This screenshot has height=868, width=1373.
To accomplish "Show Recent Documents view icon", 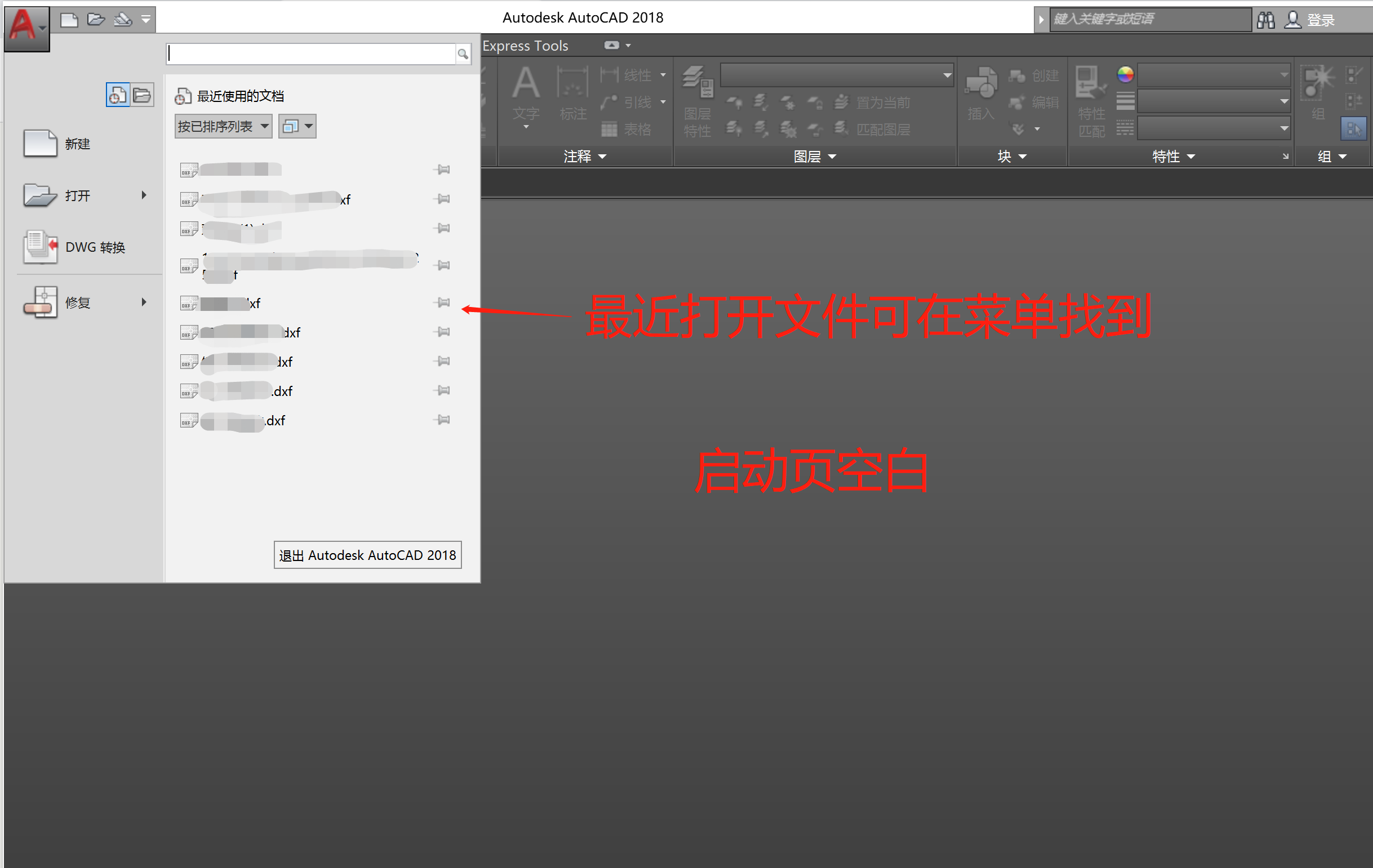I will point(117,95).
